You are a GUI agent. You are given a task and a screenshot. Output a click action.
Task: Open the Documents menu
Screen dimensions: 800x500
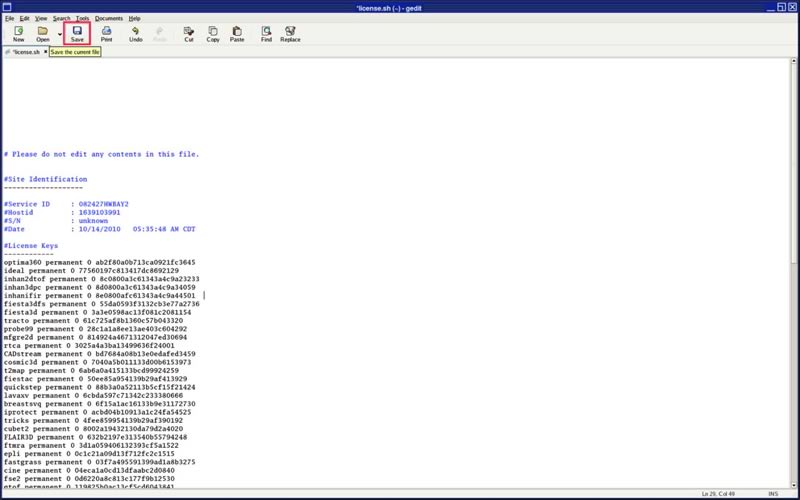[109, 18]
